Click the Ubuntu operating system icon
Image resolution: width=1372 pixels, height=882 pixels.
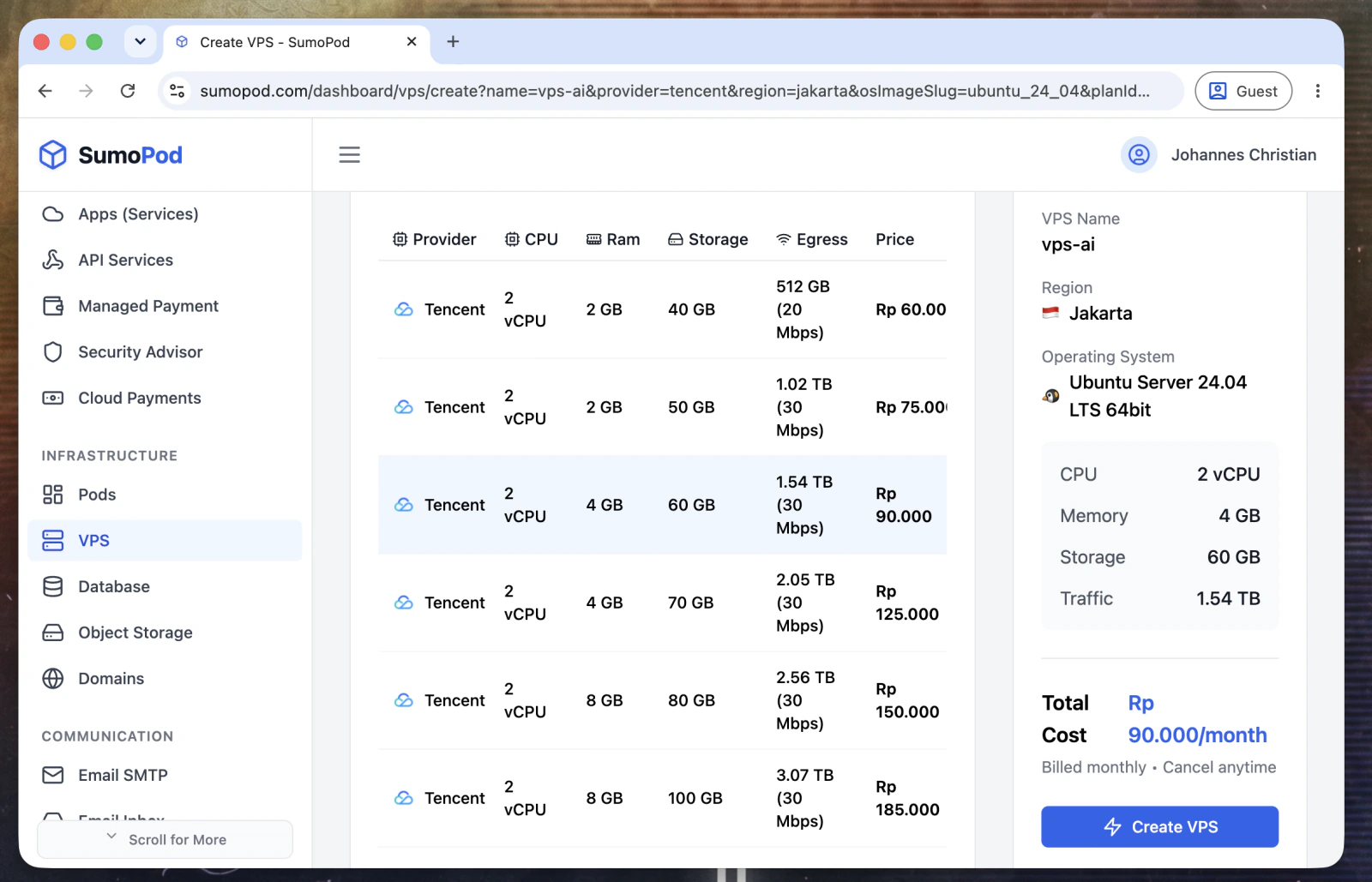[1051, 396]
